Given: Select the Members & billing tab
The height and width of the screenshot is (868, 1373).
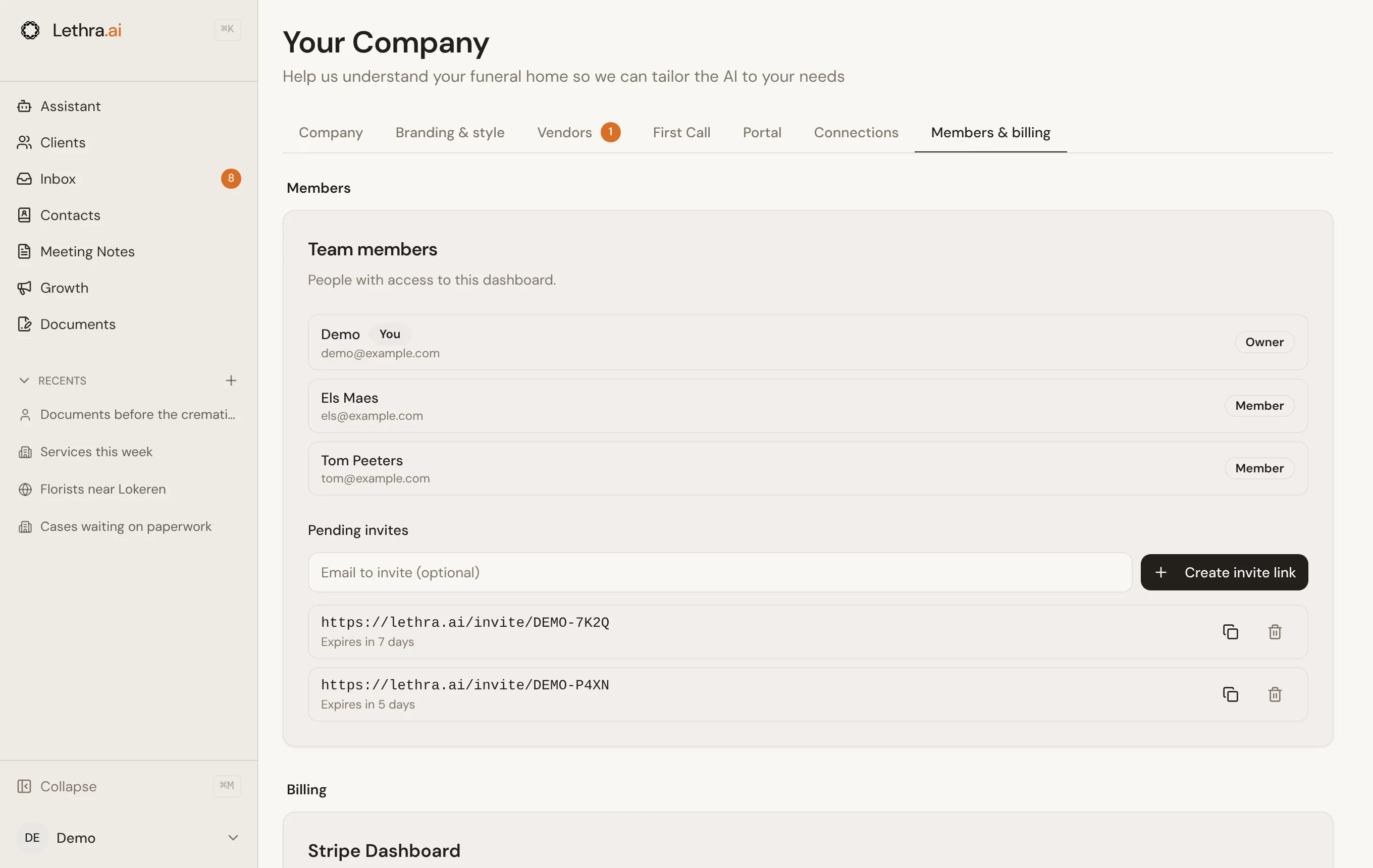Looking at the screenshot, I should (x=990, y=132).
